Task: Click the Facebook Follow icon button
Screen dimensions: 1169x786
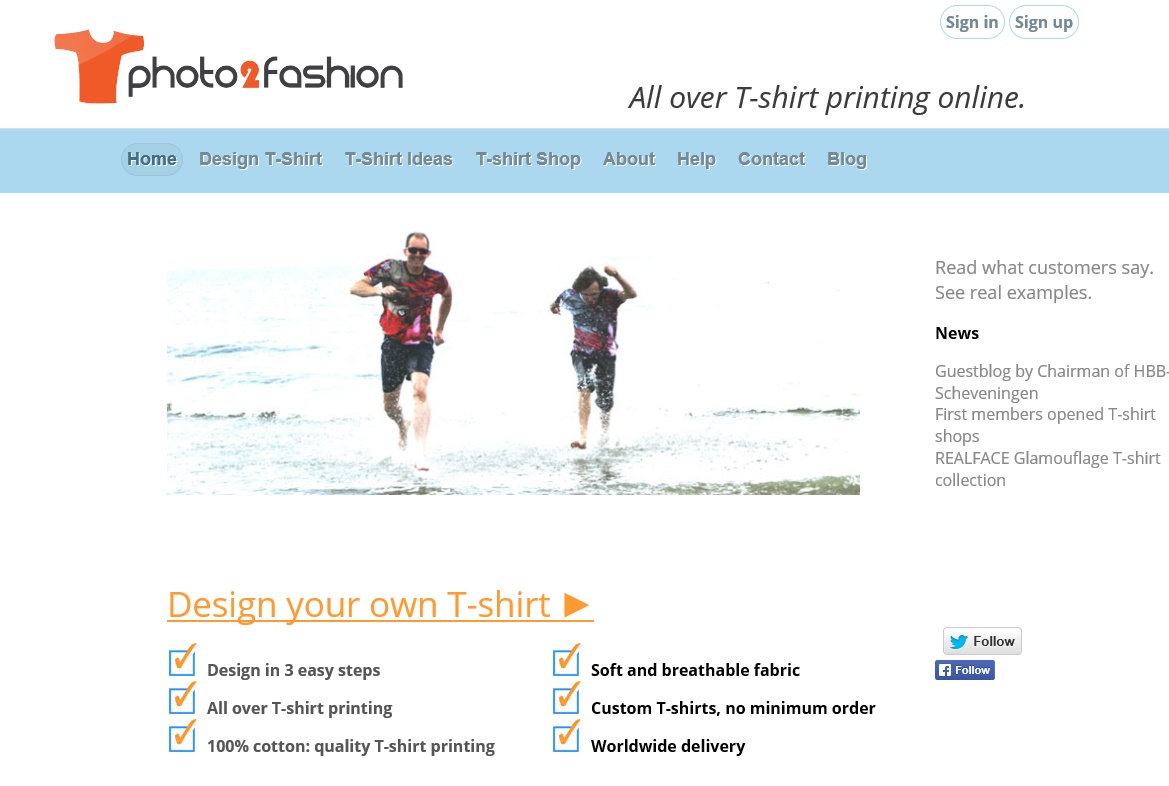Action: pos(965,670)
